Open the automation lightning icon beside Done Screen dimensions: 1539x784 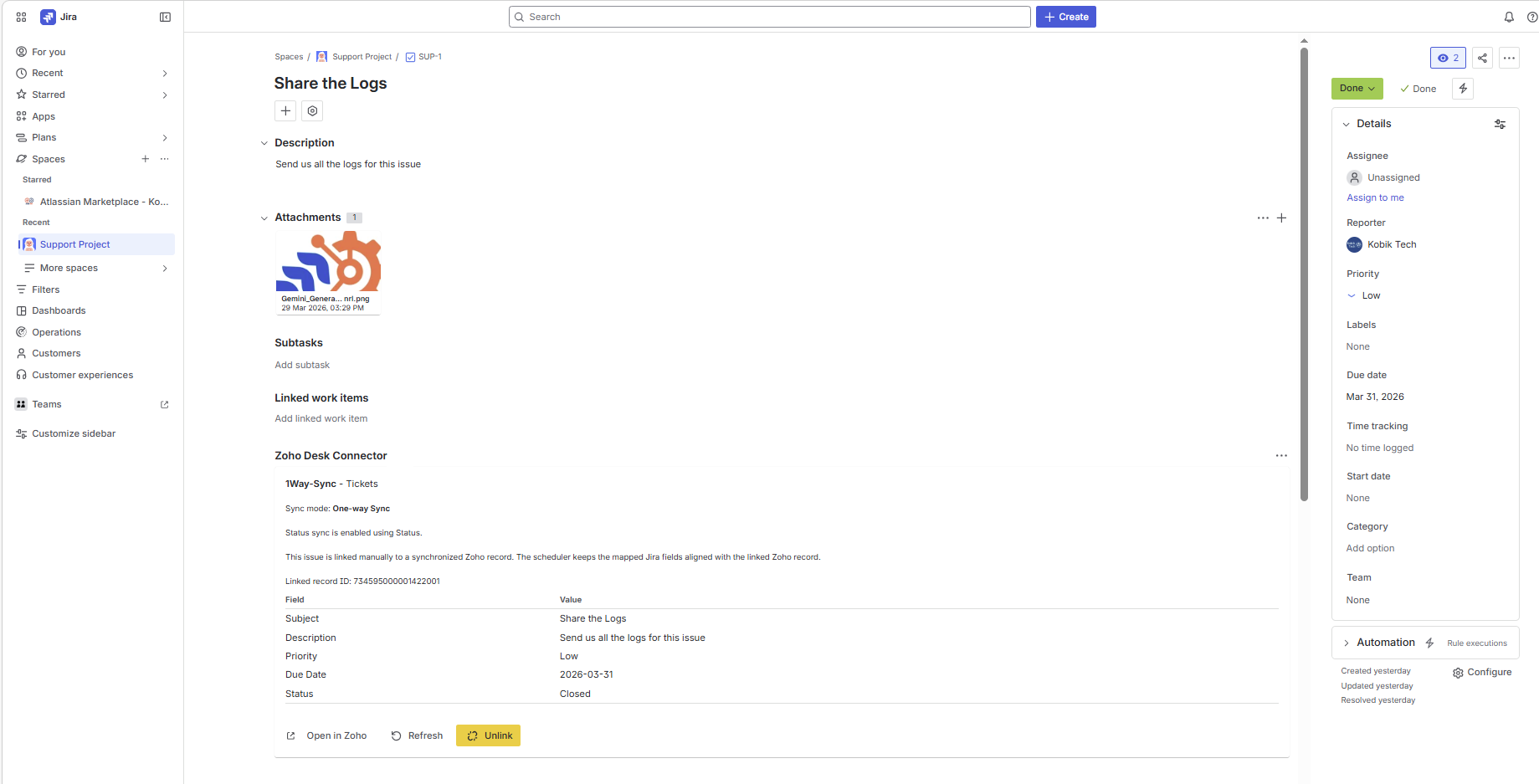coord(1463,88)
